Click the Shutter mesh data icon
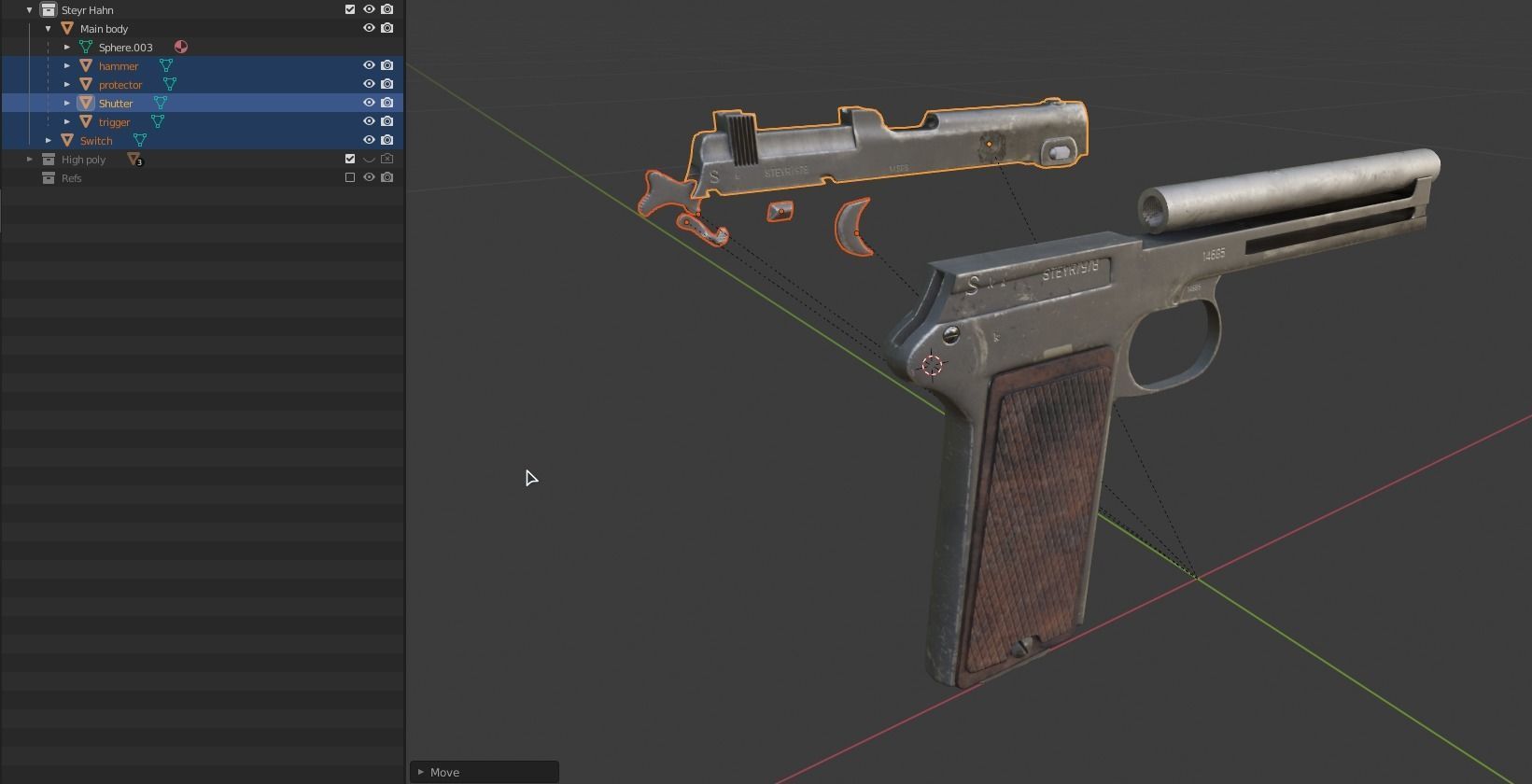This screenshot has width=1532, height=784. pos(161,103)
